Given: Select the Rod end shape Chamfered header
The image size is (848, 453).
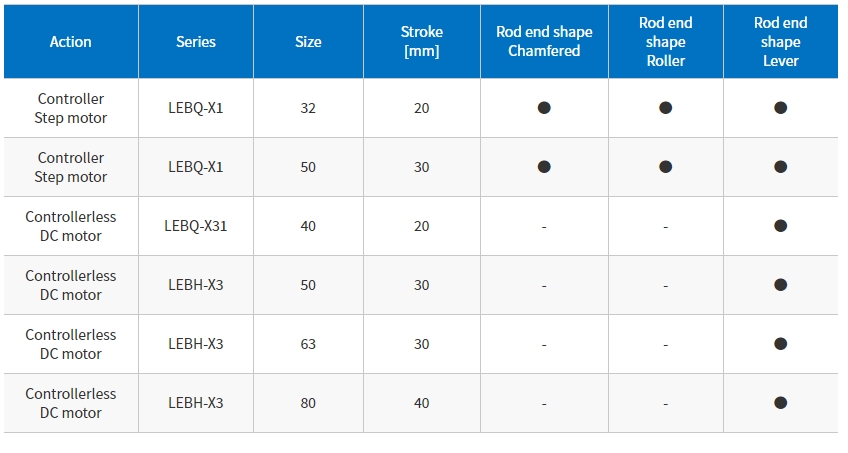Looking at the screenshot, I should click(x=544, y=42).
